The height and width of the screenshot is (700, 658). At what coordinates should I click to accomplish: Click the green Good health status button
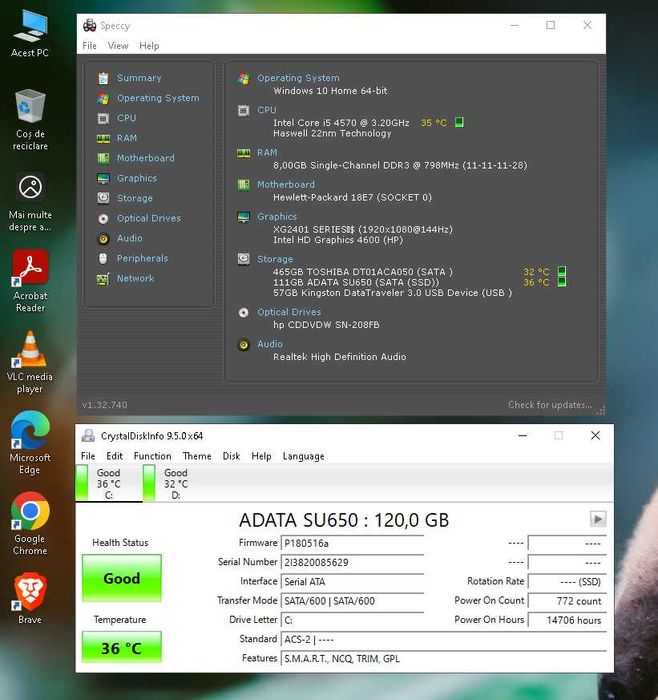pyautogui.click(x=121, y=578)
